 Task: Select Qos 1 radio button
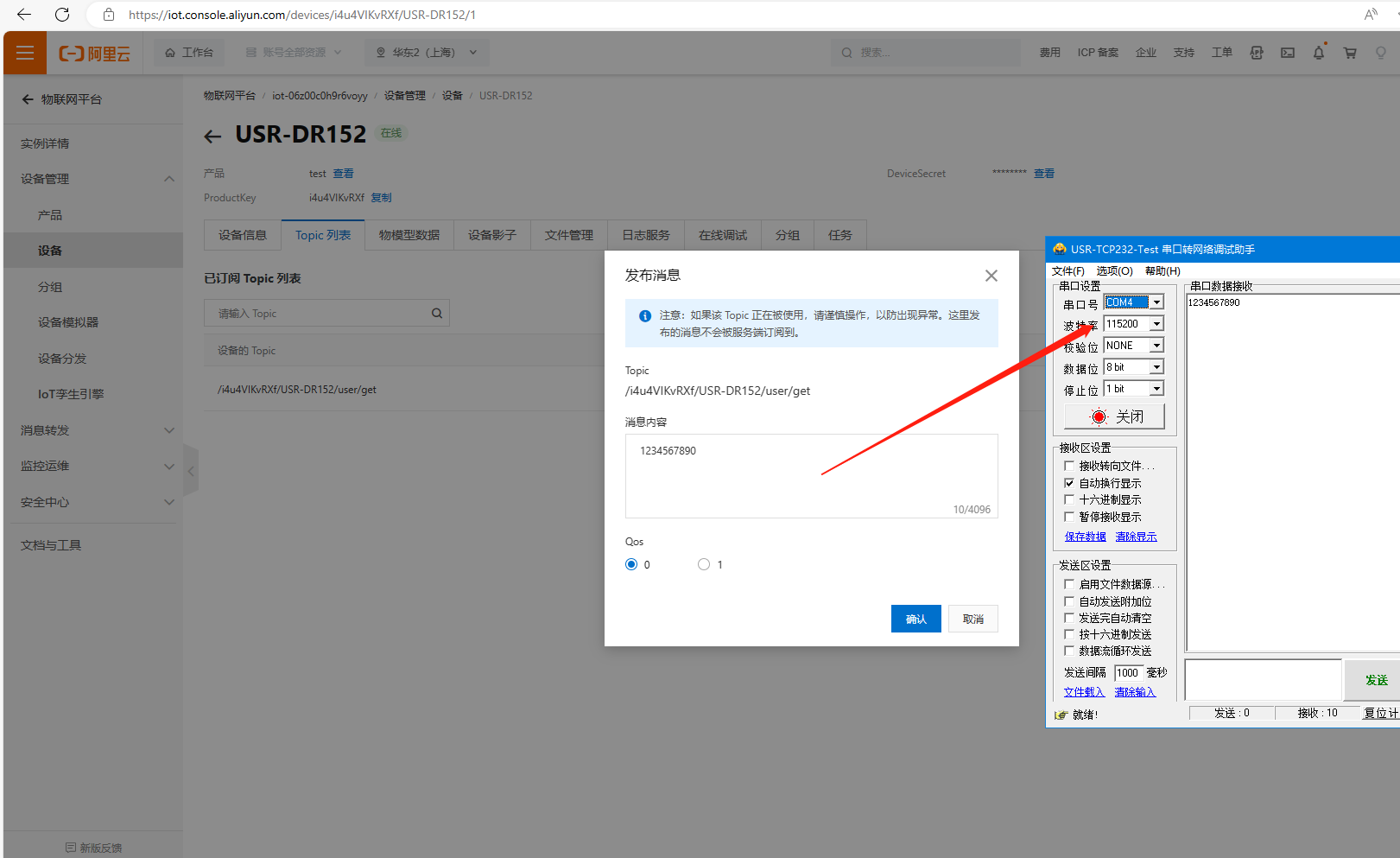click(x=704, y=564)
